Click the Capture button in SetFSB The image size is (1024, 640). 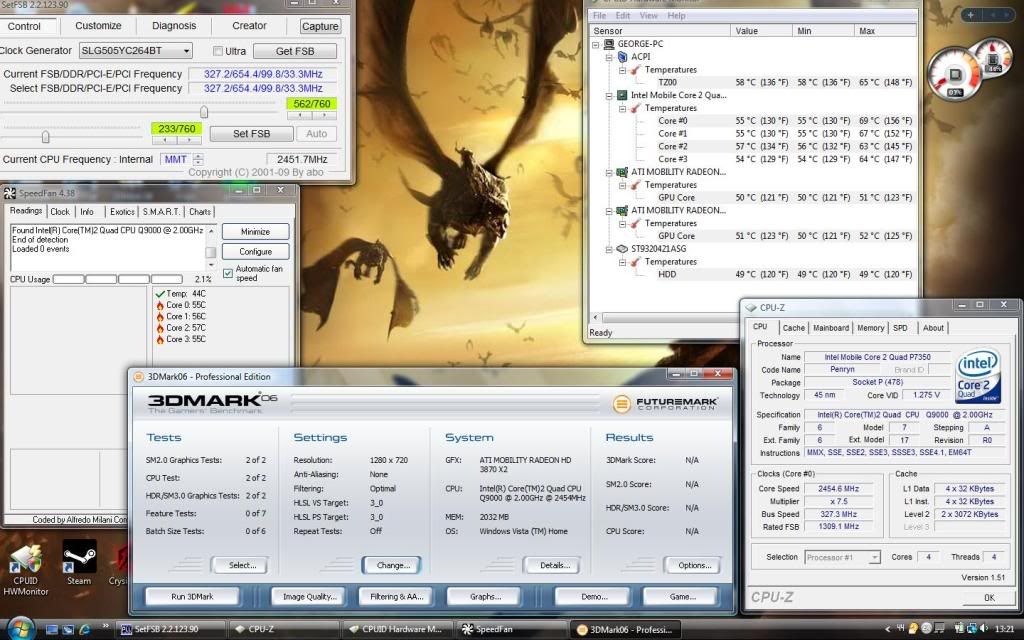[320, 26]
